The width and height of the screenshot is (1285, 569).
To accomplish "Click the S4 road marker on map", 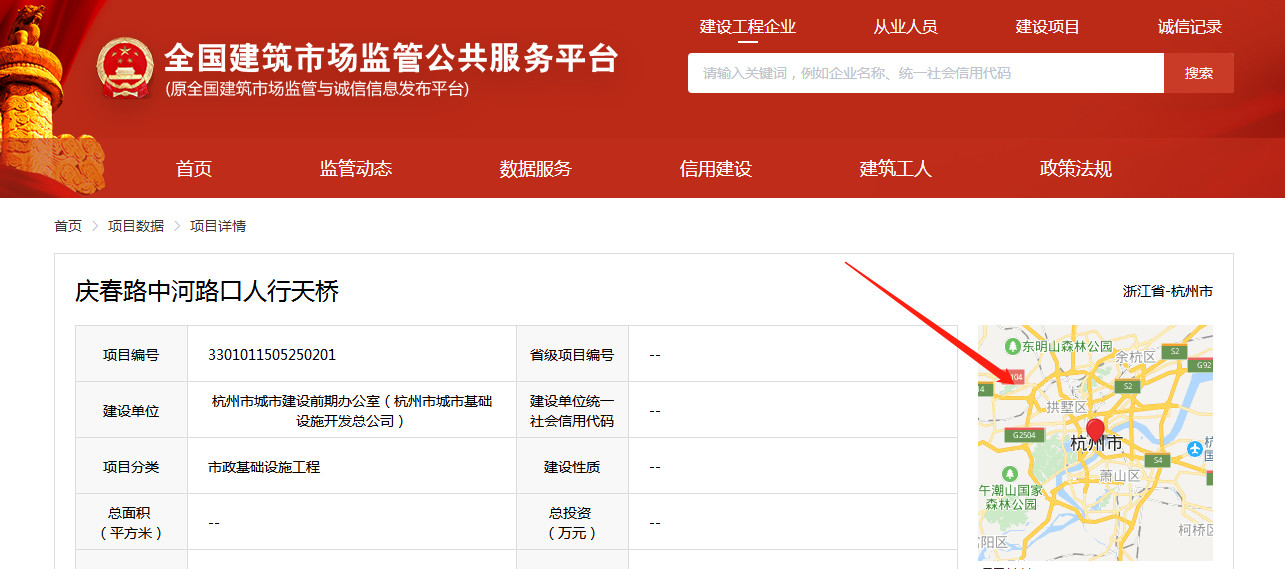I will coord(1158,461).
